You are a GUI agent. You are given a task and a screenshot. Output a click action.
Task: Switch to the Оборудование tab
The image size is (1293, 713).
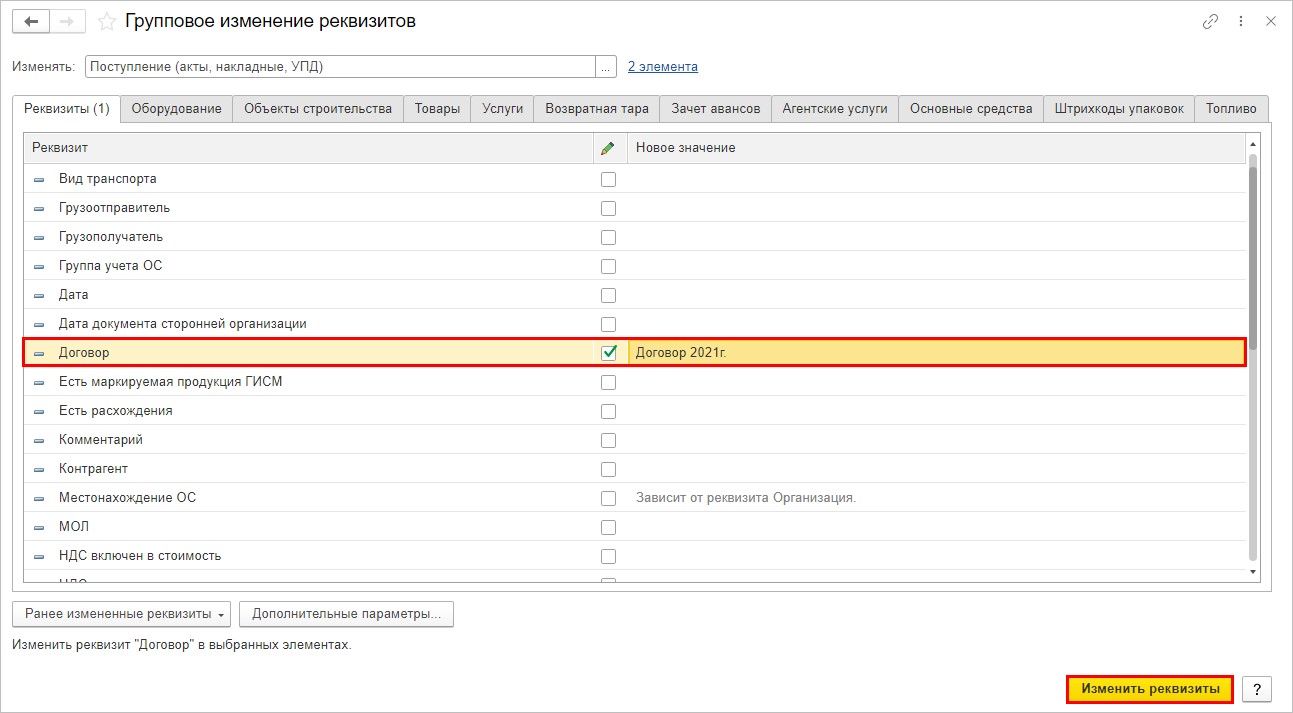pyautogui.click(x=176, y=109)
